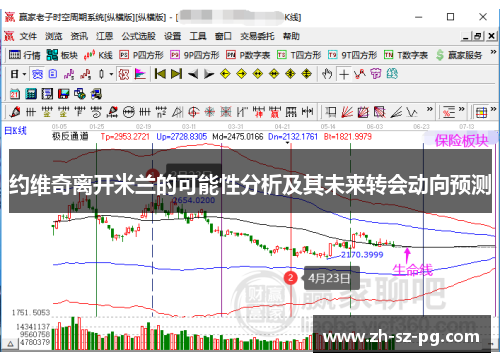Viewport: 500px width, 362px height.
Task: Click yellow diamond with left arrow
Action: 225,74
